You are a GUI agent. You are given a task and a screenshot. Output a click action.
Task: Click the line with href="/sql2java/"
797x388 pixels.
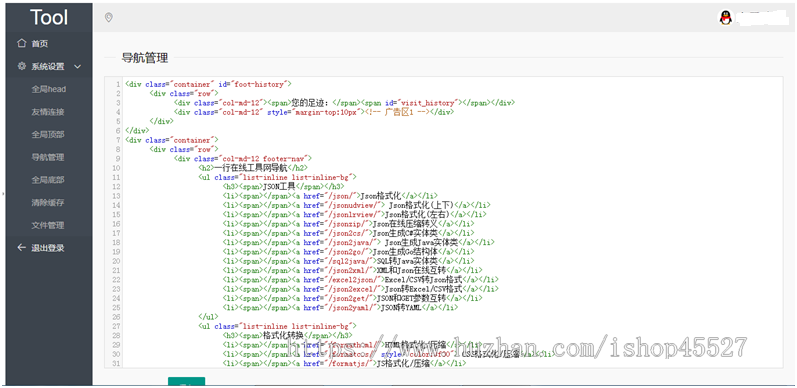(348, 261)
